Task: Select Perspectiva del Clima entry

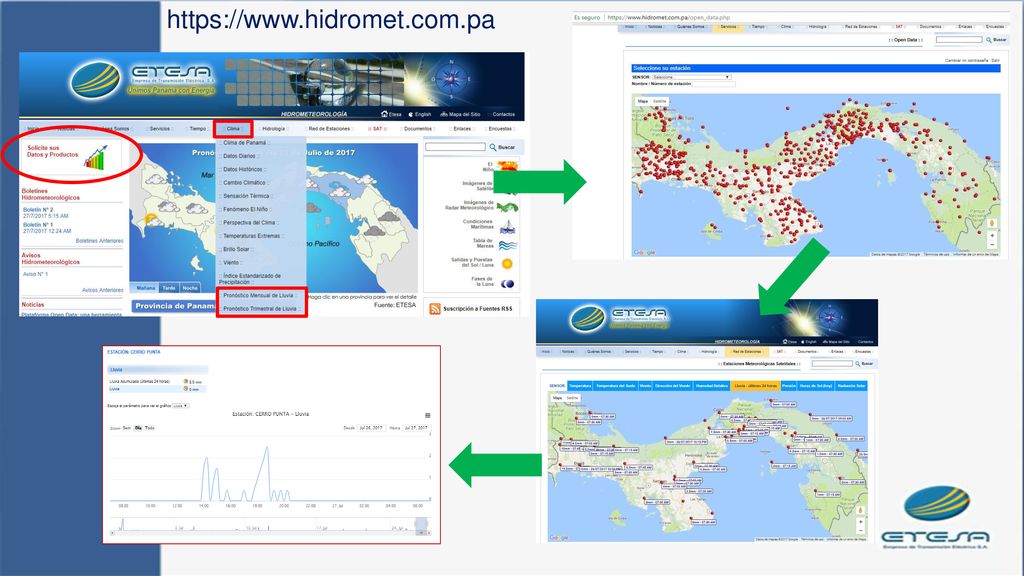Action: [249, 223]
